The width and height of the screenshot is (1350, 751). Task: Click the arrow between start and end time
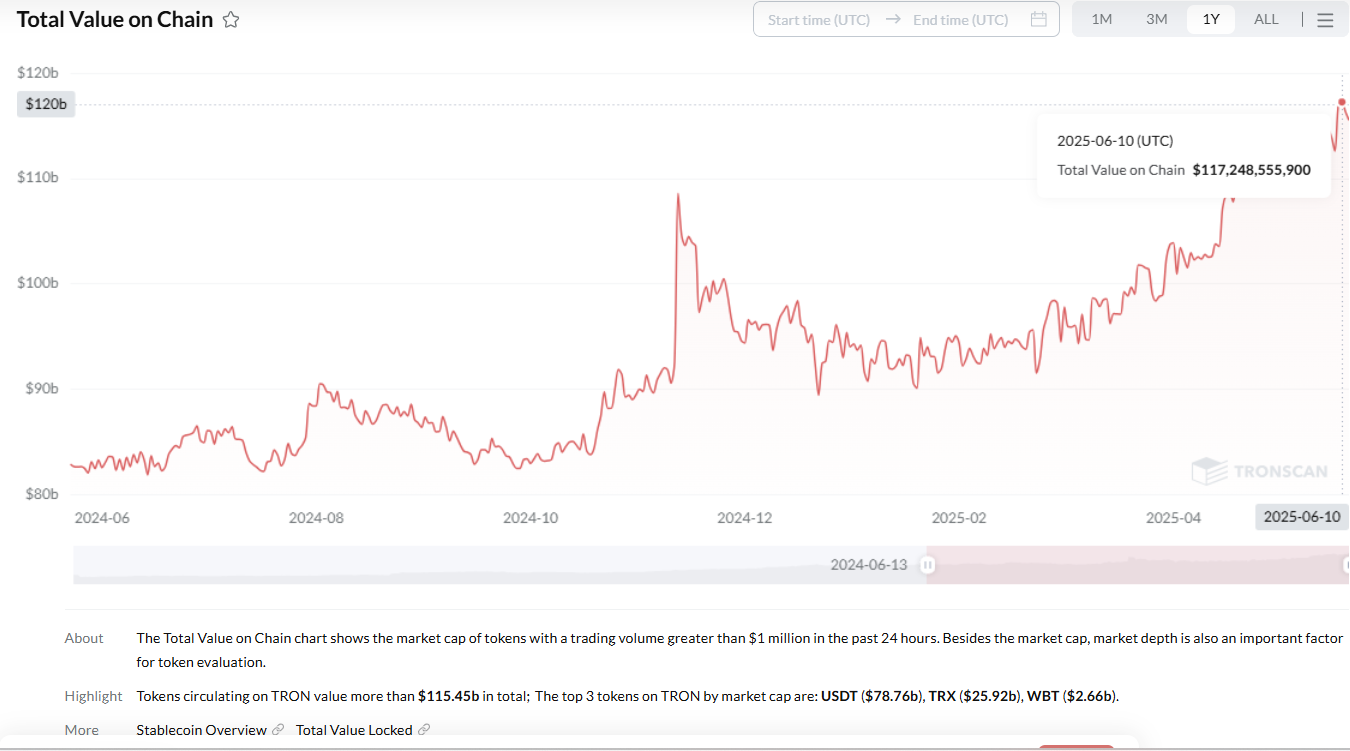click(893, 19)
